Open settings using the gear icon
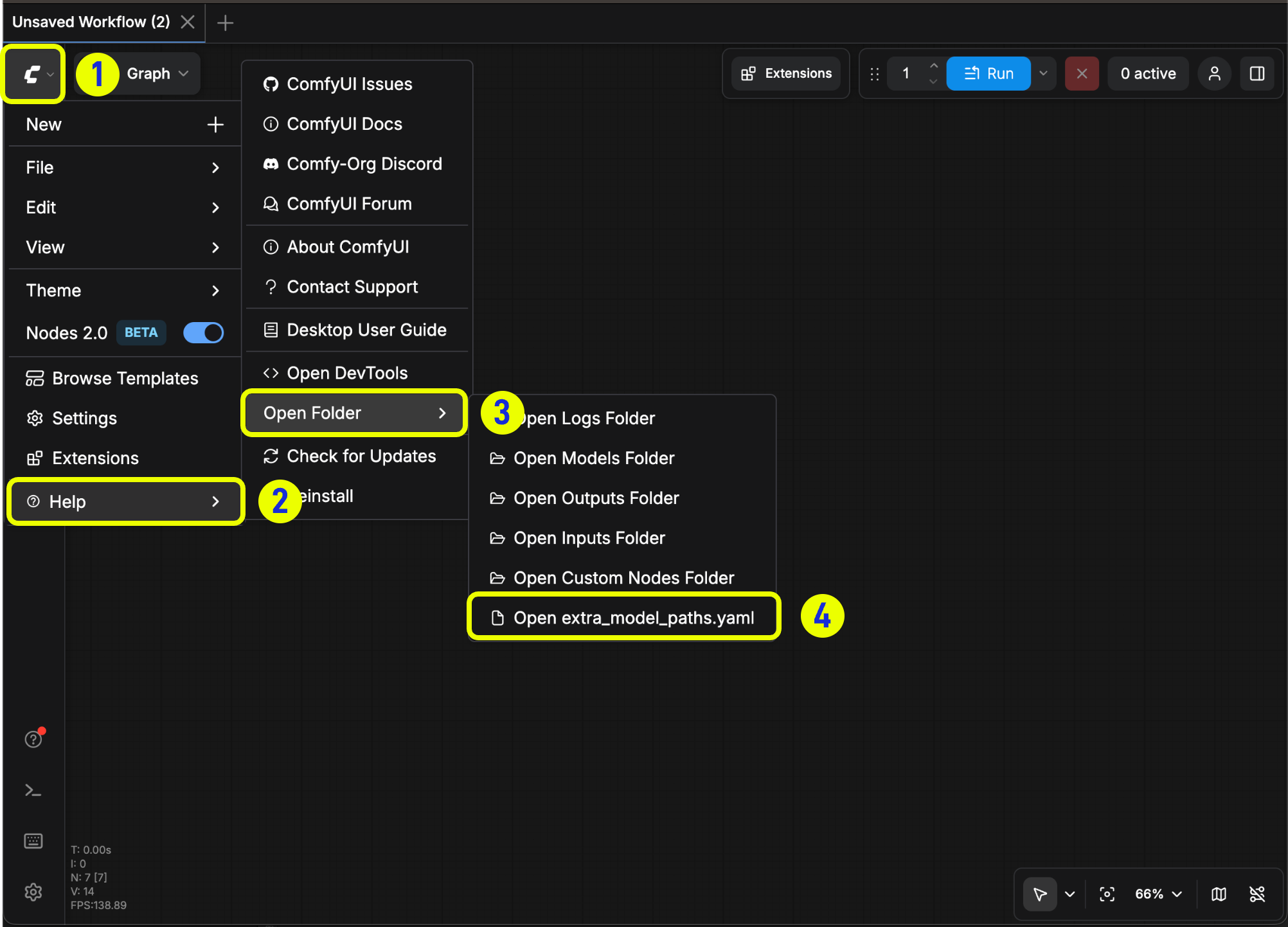The image size is (1288, 927). pos(33,892)
